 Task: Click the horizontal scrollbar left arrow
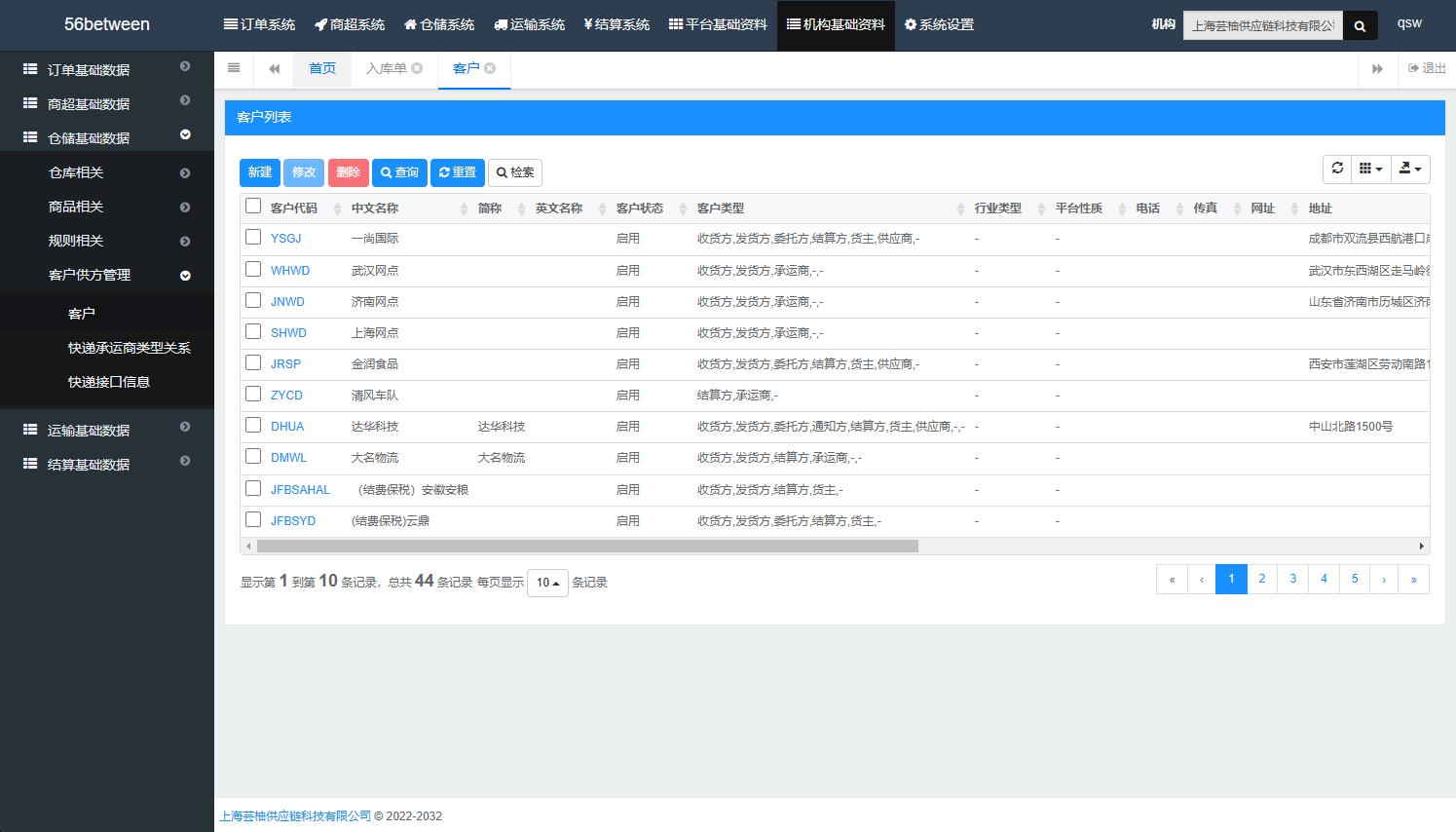point(248,547)
